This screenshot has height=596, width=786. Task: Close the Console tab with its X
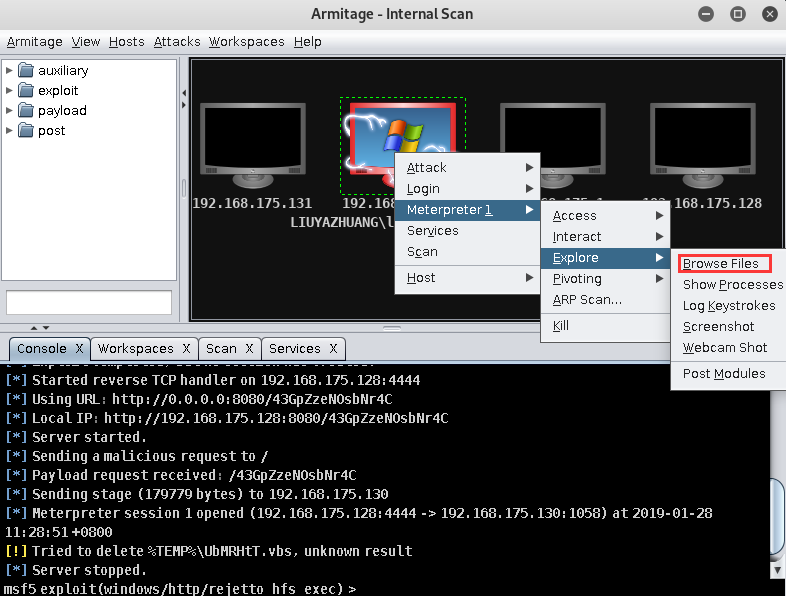click(79, 348)
